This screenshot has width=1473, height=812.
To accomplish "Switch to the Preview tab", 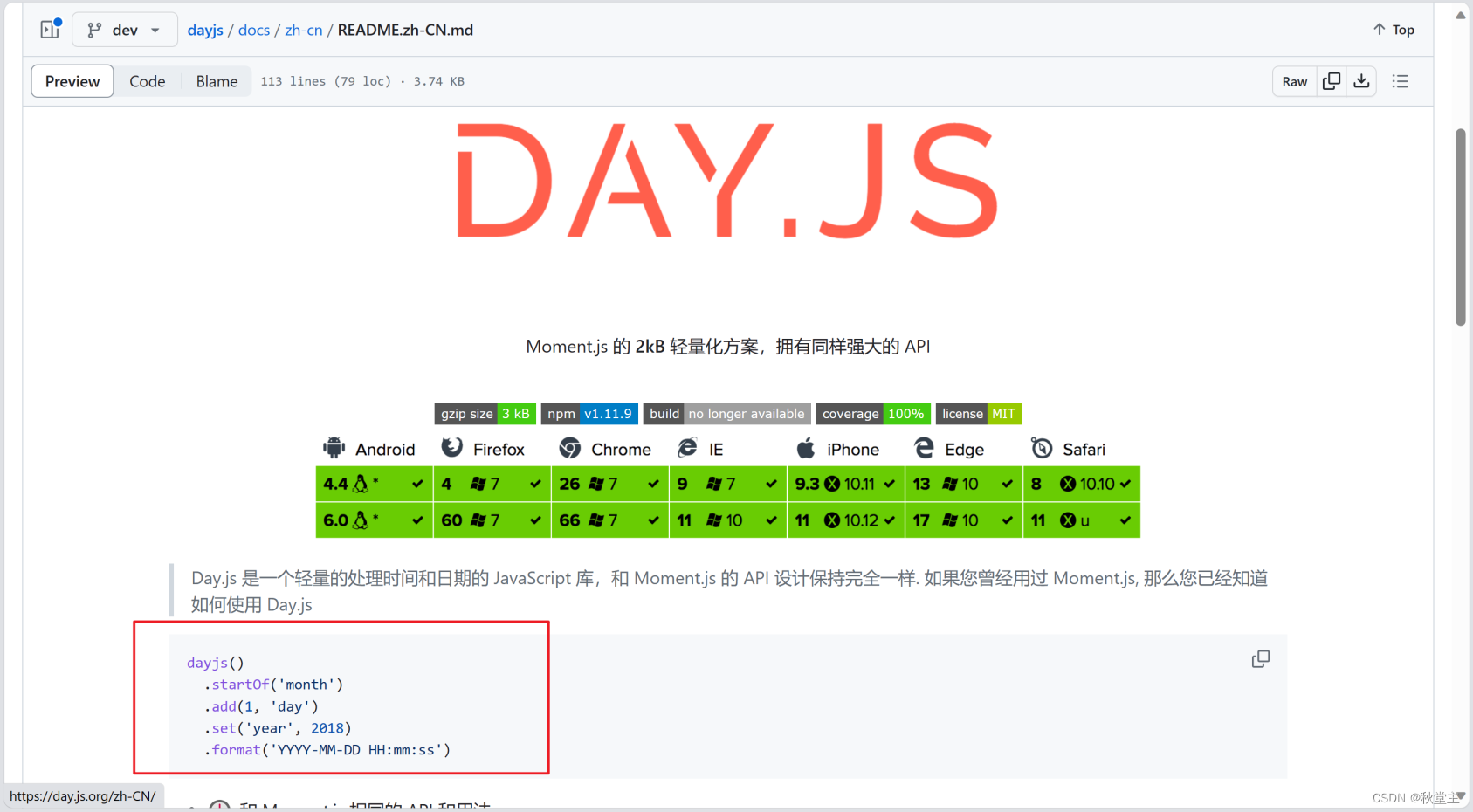I will (x=72, y=81).
